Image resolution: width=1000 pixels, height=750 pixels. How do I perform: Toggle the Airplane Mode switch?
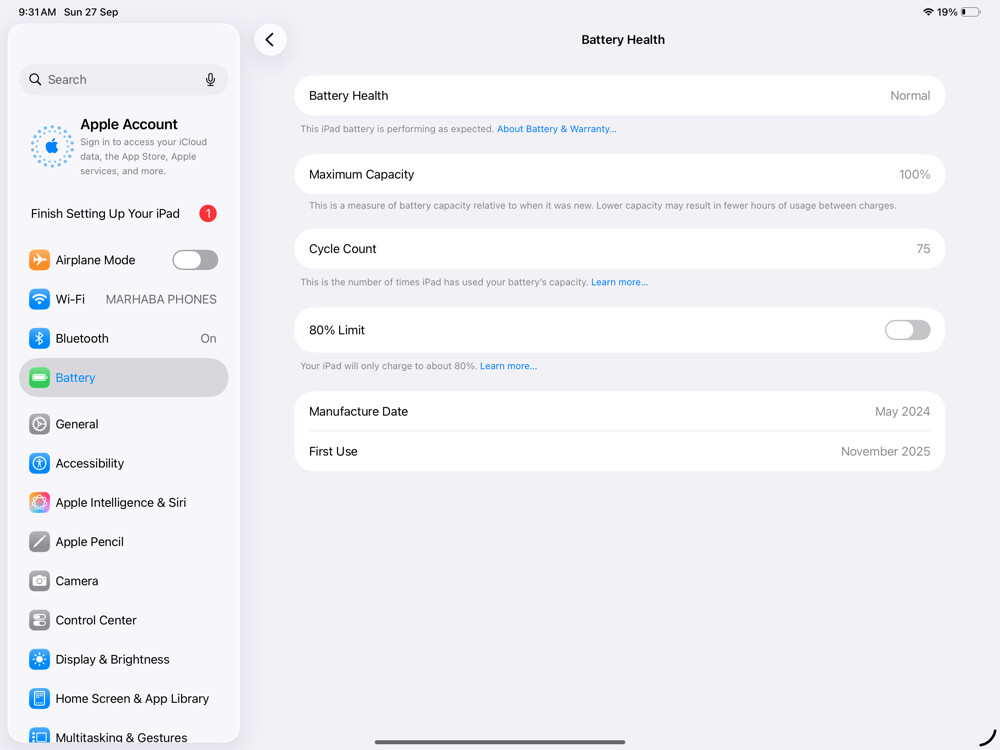pos(195,260)
